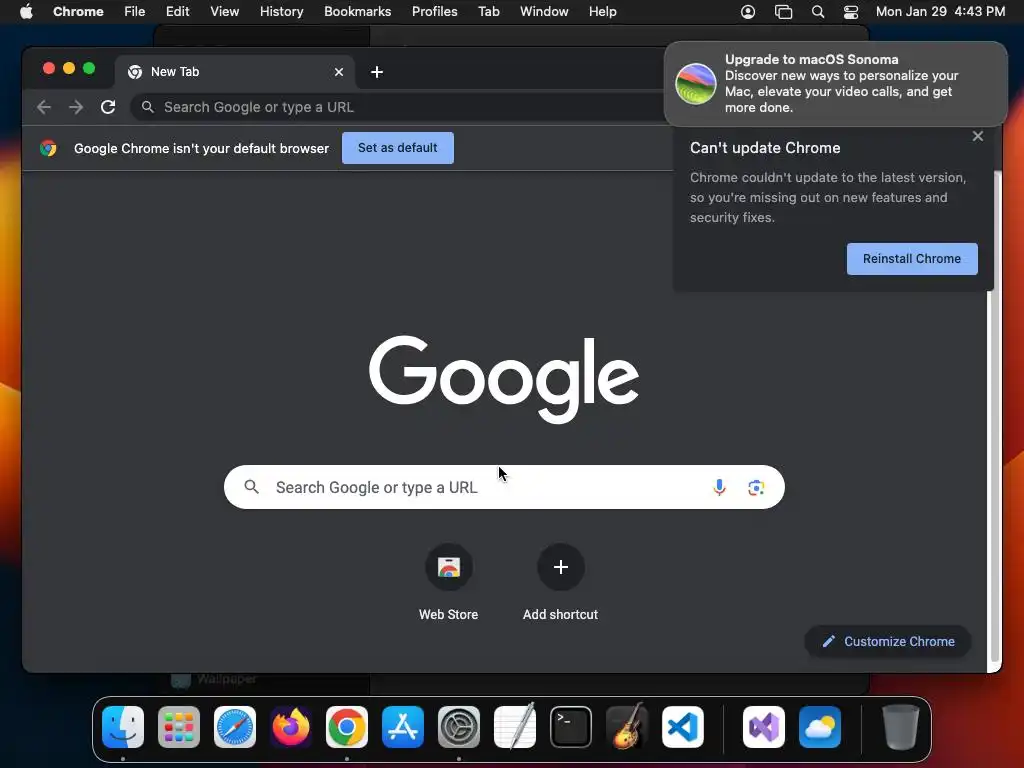1024x768 pixels.
Task: Click the user account icon in menu bar
Action: click(748, 12)
